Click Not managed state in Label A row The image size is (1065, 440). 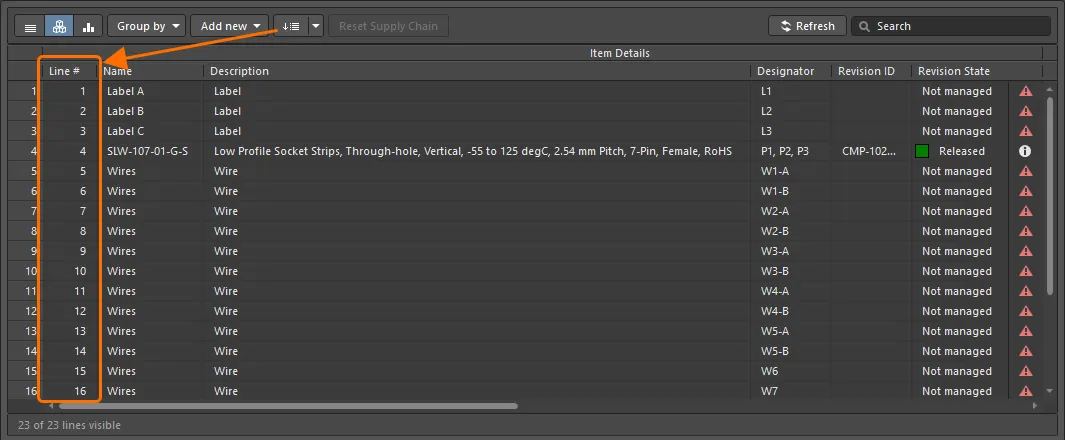pyautogui.click(x=957, y=91)
